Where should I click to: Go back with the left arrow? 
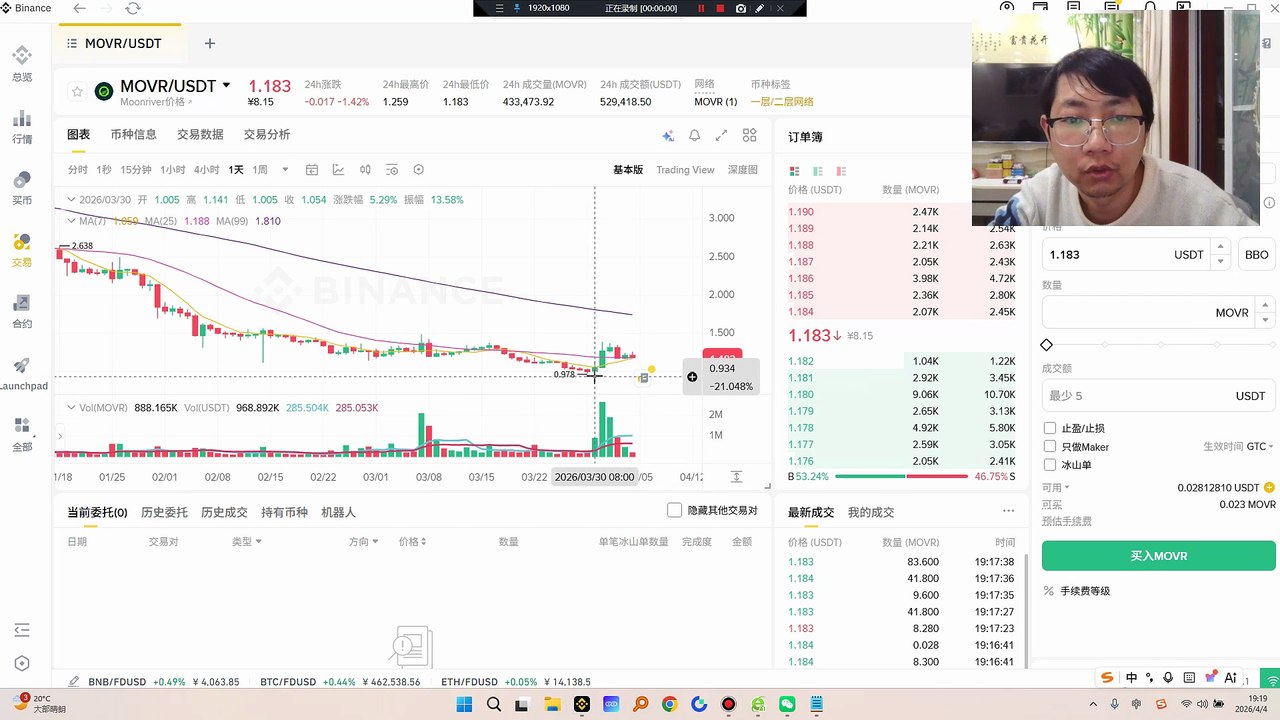[x=80, y=8]
